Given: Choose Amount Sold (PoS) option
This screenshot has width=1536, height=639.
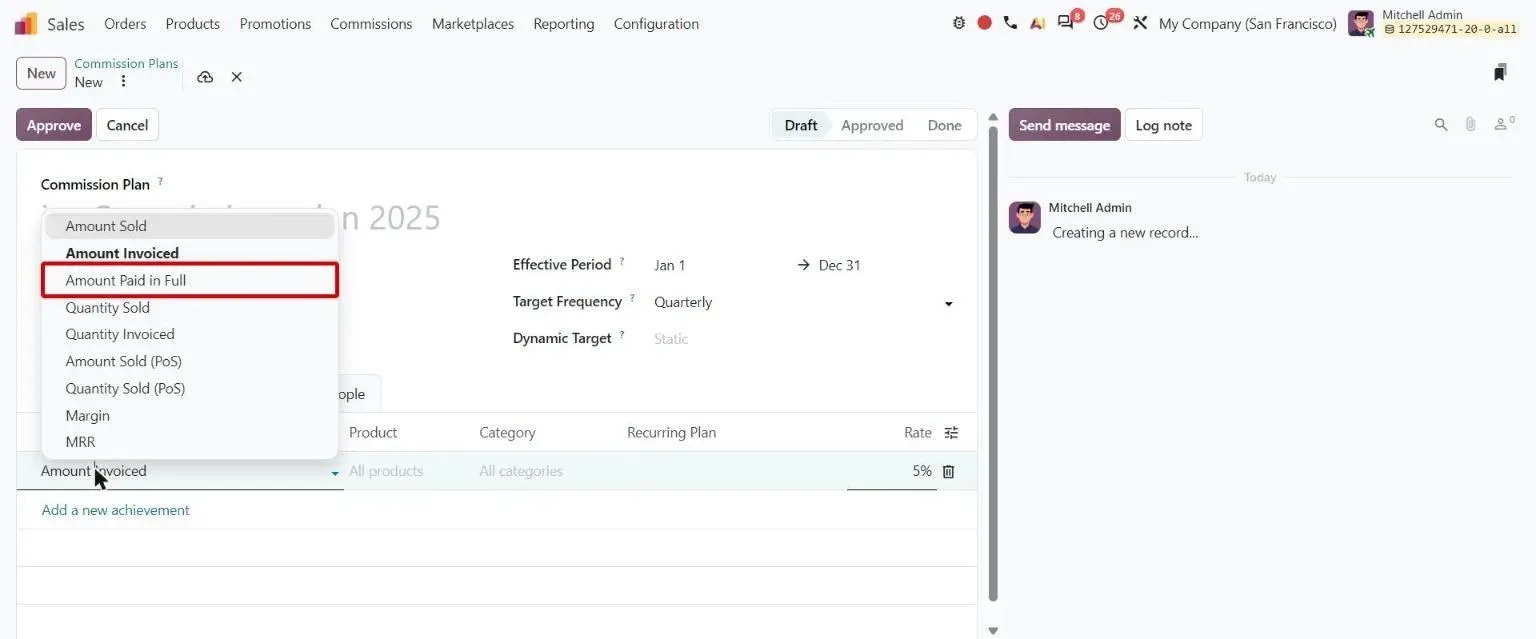Looking at the screenshot, I should [190, 361].
